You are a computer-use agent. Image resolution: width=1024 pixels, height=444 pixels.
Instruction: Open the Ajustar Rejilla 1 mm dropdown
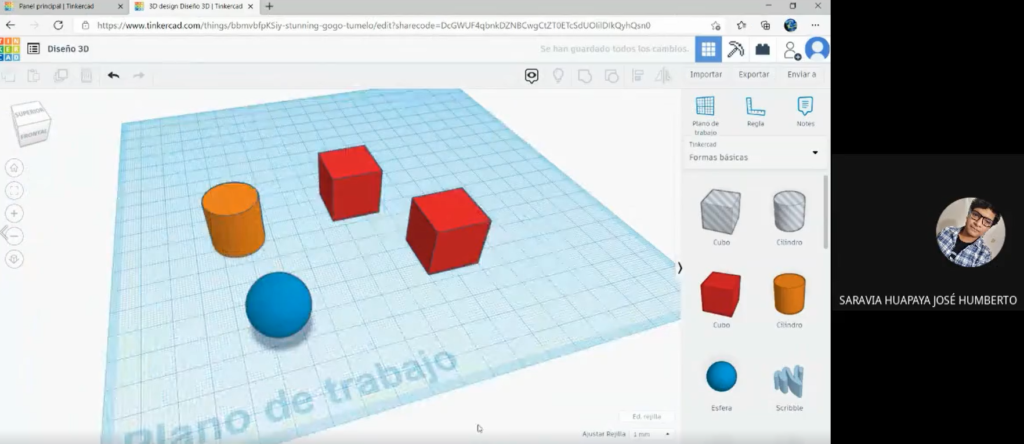(650, 434)
